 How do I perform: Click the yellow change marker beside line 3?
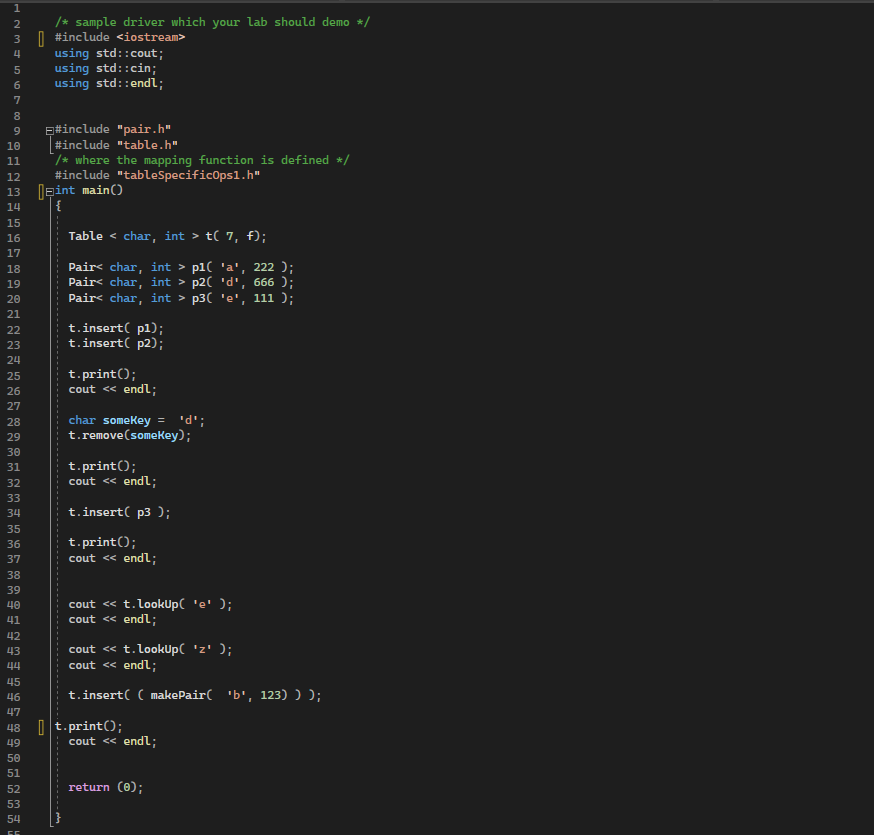tap(40, 37)
